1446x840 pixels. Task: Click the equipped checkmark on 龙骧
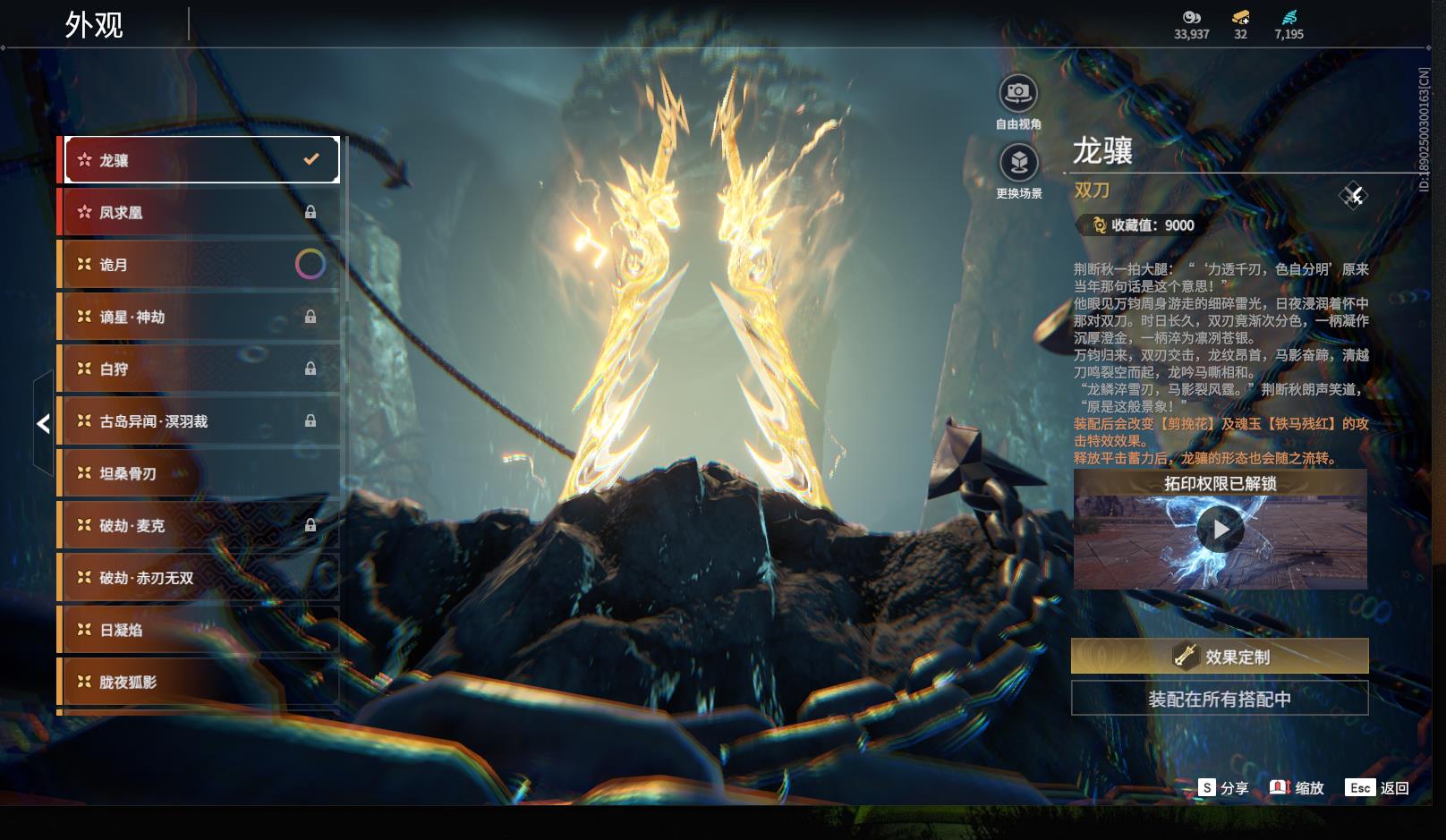pyautogui.click(x=311, y=159)
